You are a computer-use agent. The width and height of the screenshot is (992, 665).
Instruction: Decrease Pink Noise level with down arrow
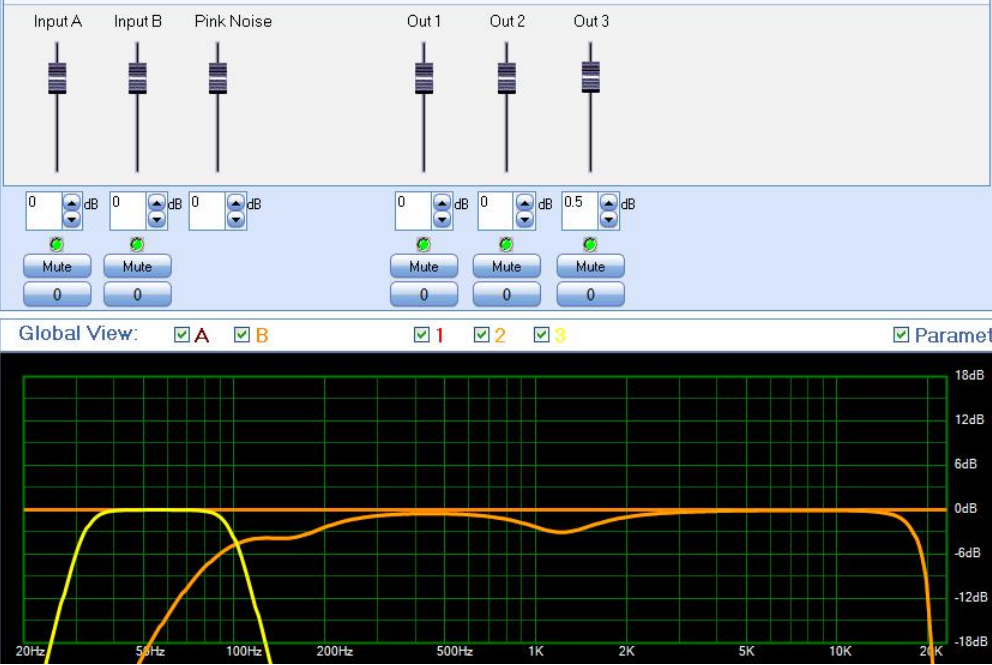click(x=236, y=220)
